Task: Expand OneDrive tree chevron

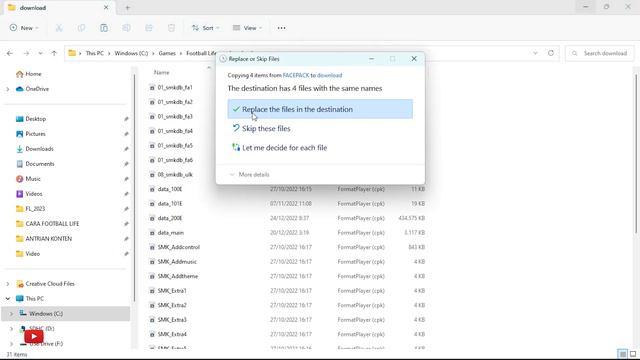Action: (8, 89)
